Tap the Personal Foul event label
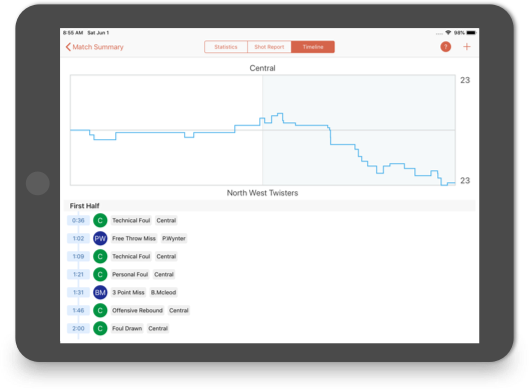This screenshot has height=389, width=529. point(130,275)
